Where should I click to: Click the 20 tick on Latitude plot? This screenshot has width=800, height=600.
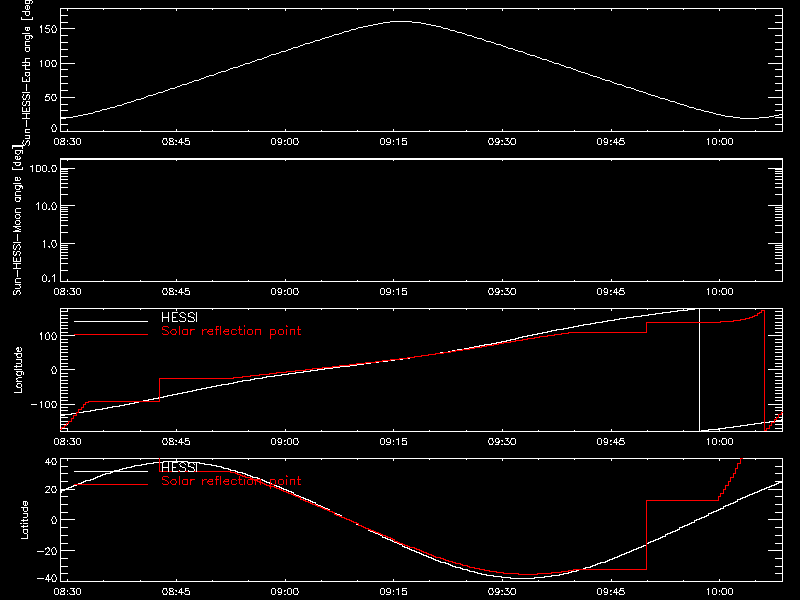pyautogui.click(x=51, y=490)
